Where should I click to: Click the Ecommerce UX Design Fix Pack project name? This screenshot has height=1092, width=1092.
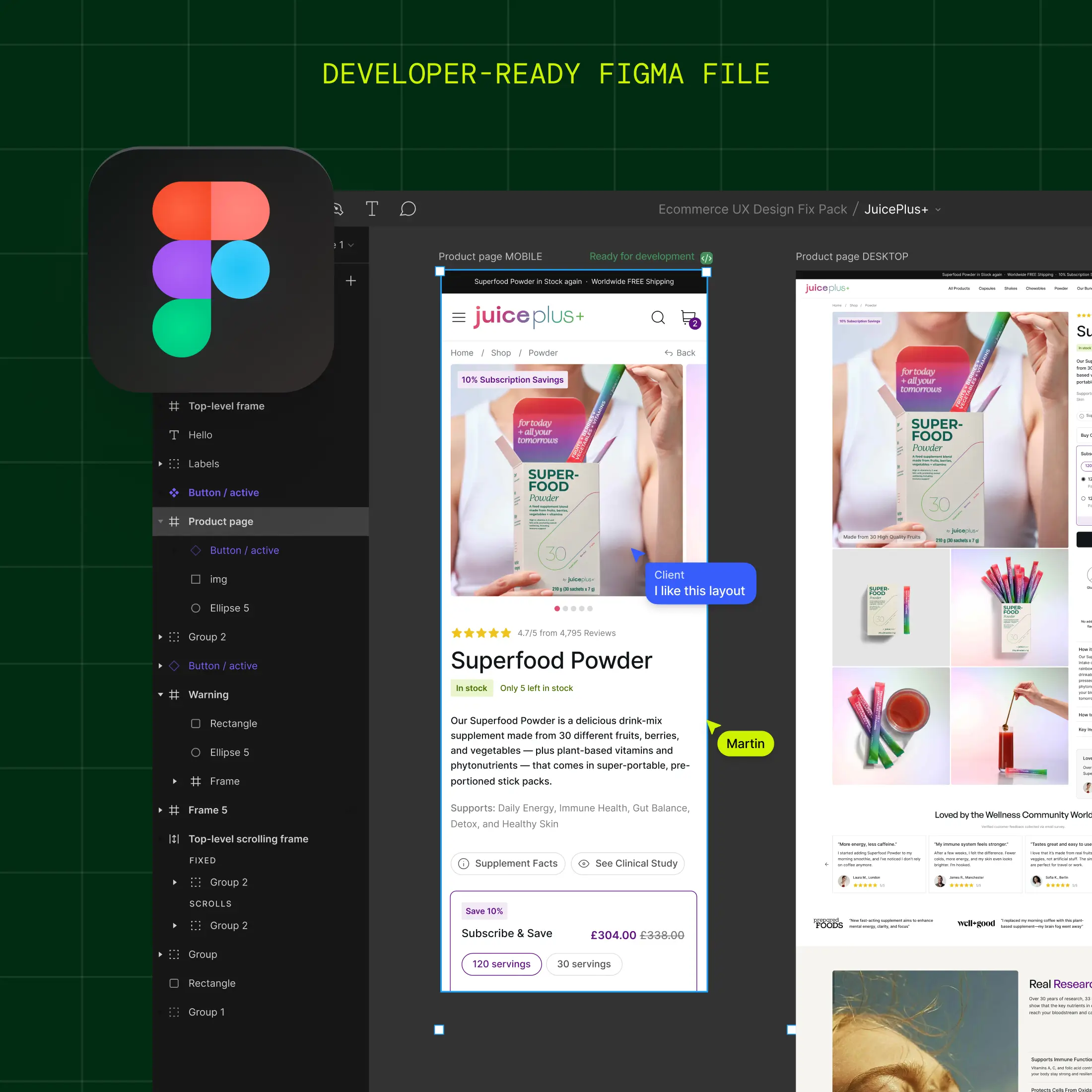click(752, 209)
